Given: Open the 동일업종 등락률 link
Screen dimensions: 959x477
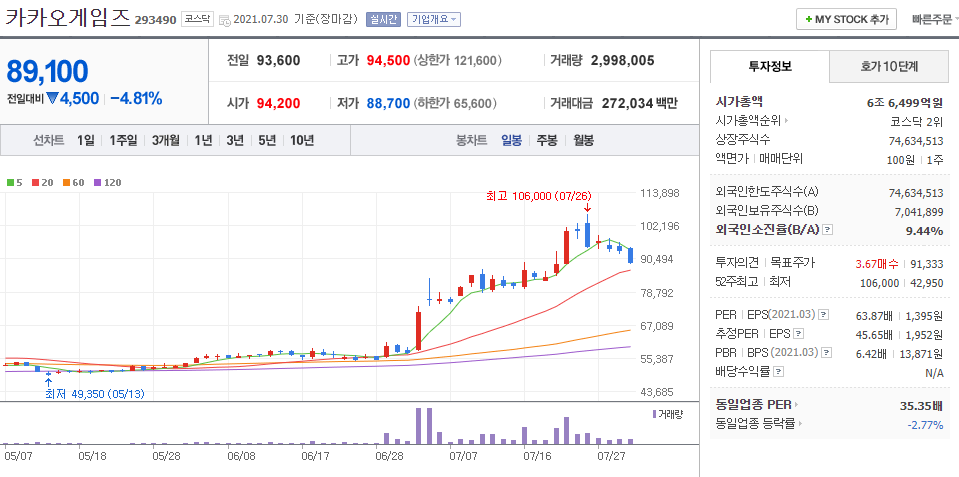Looking at the screenshot, I should [x=758, y=423].
